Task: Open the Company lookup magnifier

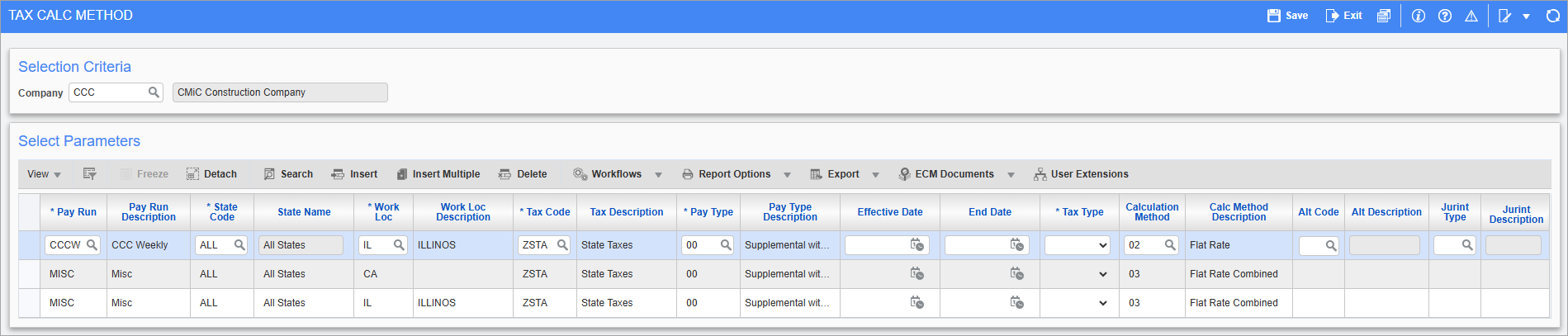Action: tap(154, 92)
